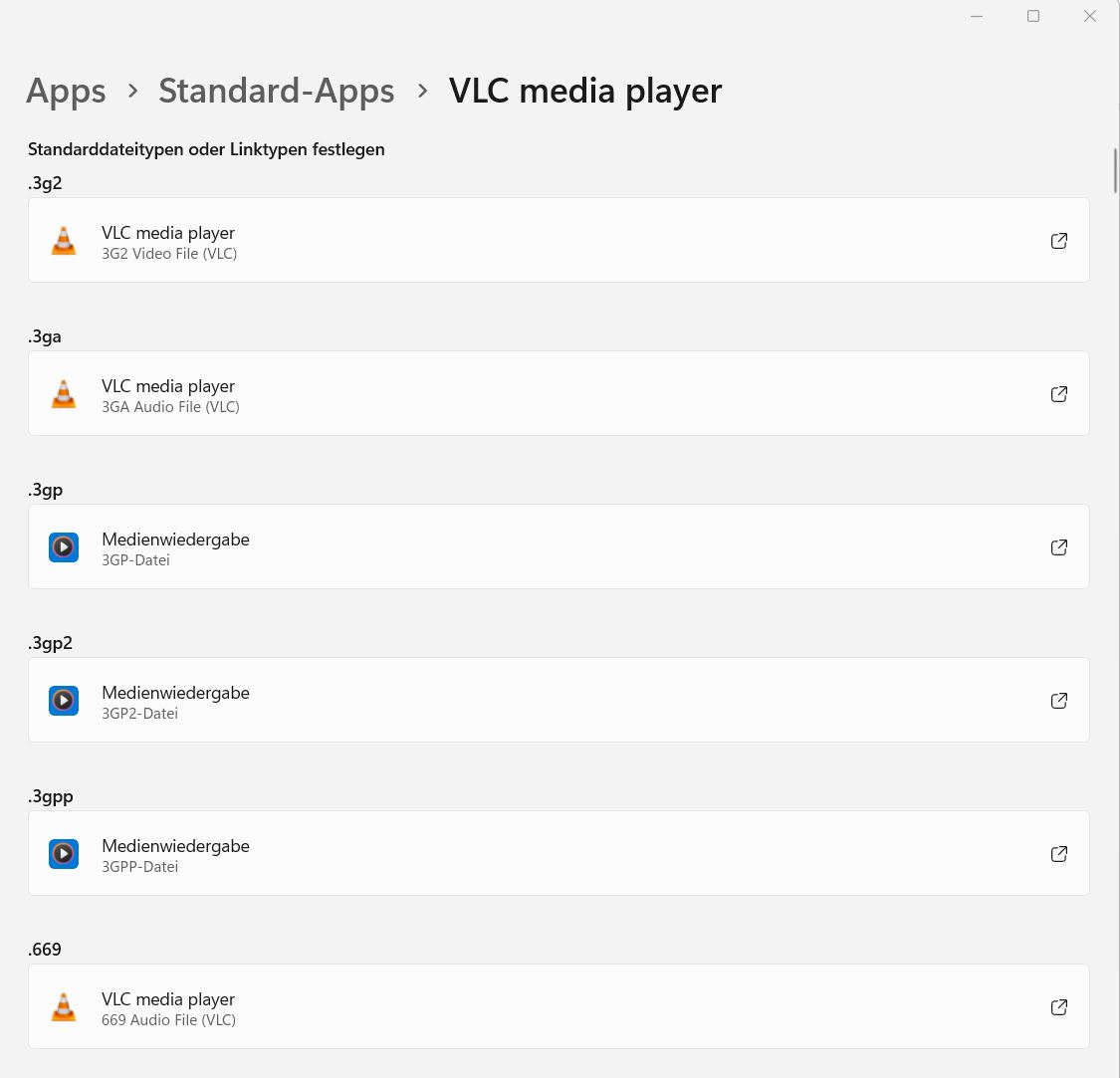This screenshot has width=1120, height=1078.
Task: Navigate to Standard-Apps breadcrumb
Action: tap(276, 91)
